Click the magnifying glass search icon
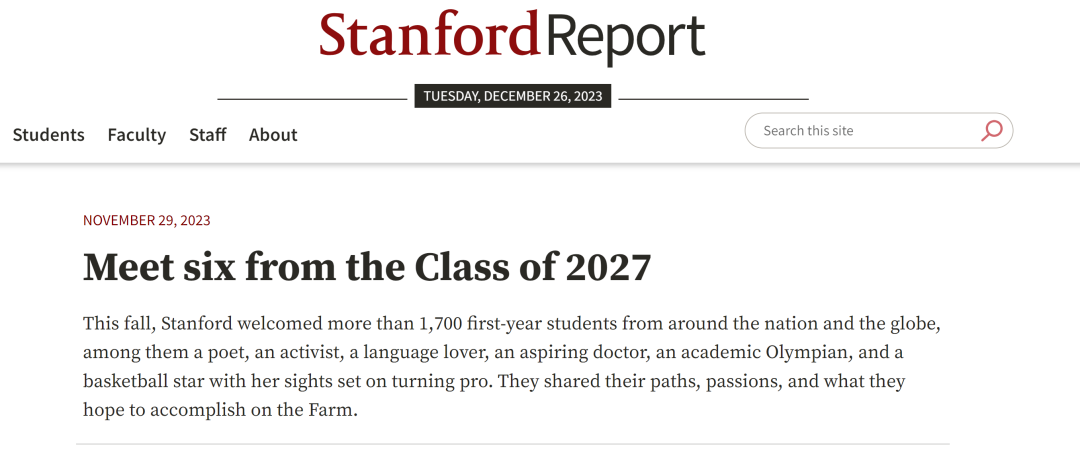Viewport: 1080px width, 450px height. pos(991,130)
